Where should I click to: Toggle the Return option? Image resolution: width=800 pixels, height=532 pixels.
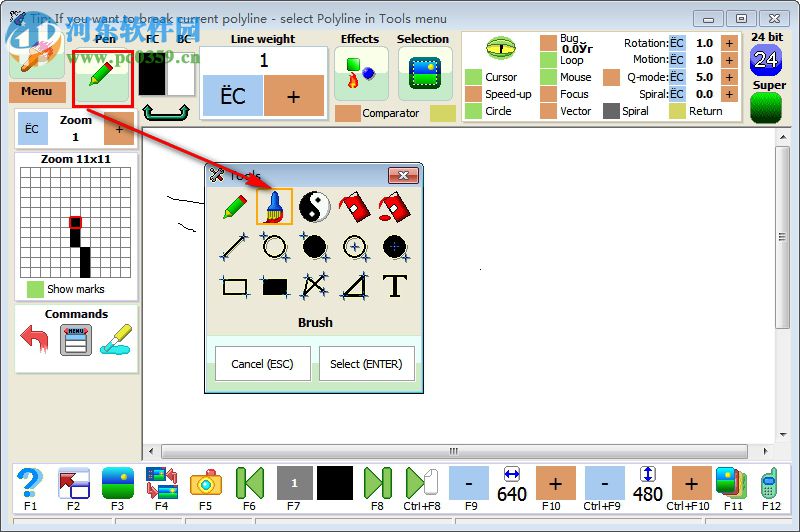click(x=677, y=111)
